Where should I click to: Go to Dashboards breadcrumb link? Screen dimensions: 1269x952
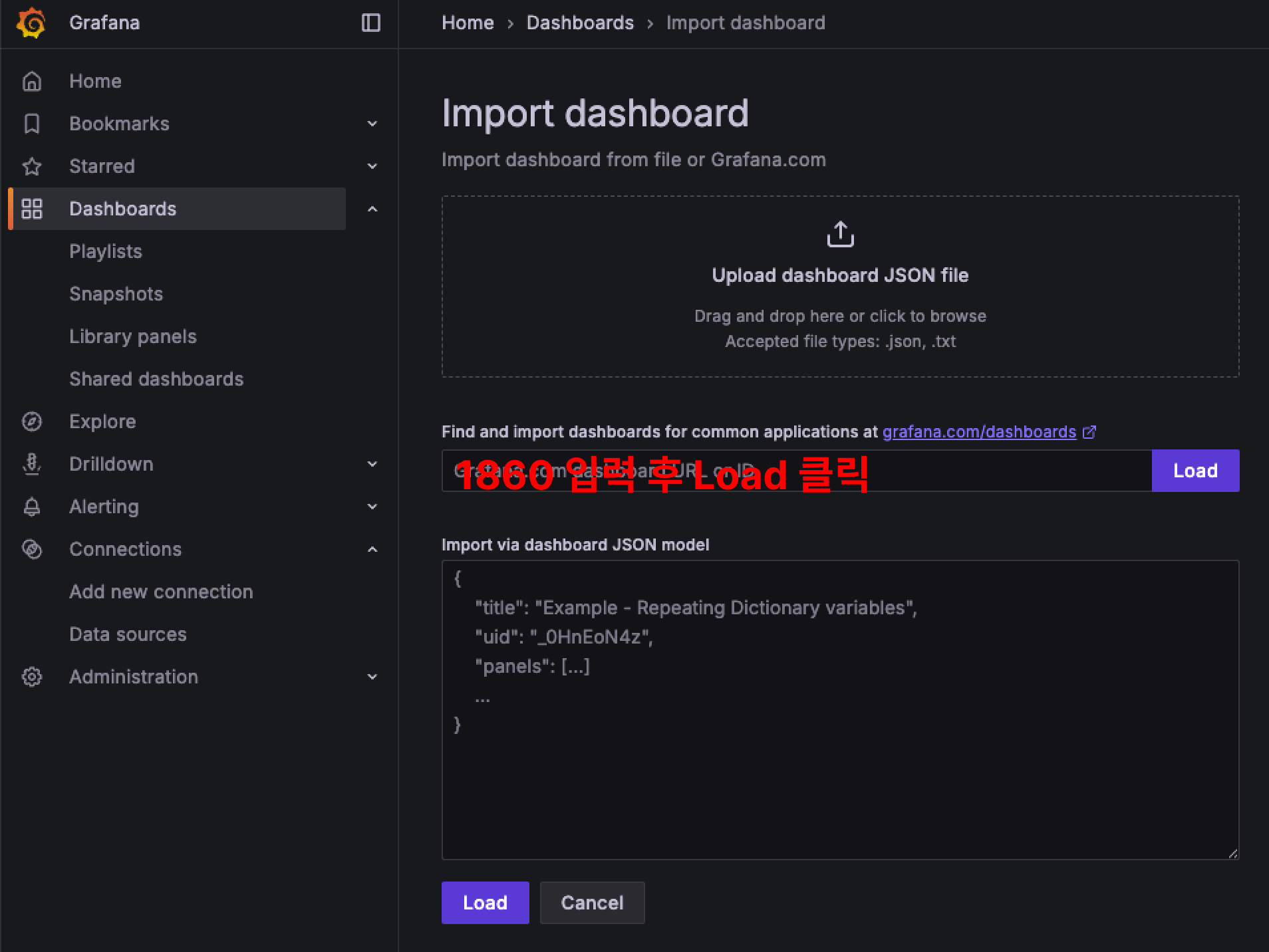[x=580, y=23]
